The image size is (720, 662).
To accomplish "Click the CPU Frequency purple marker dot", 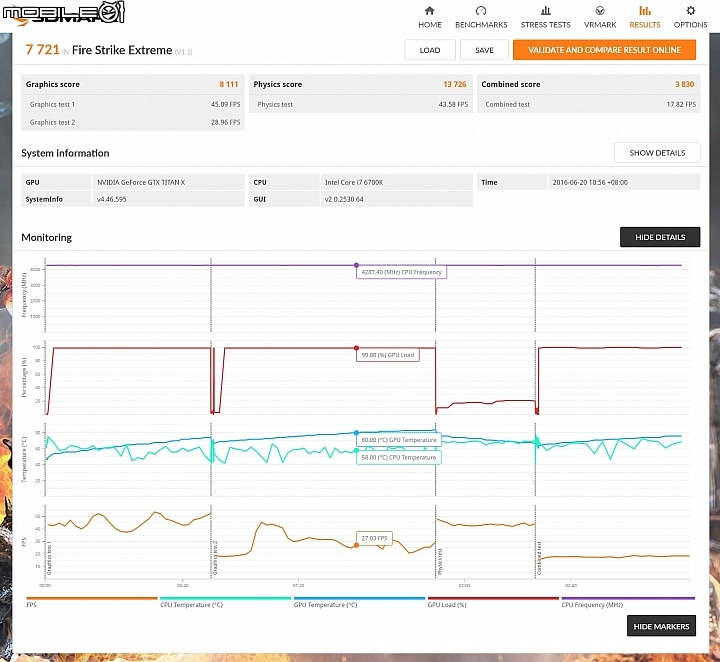I will 356,265.
